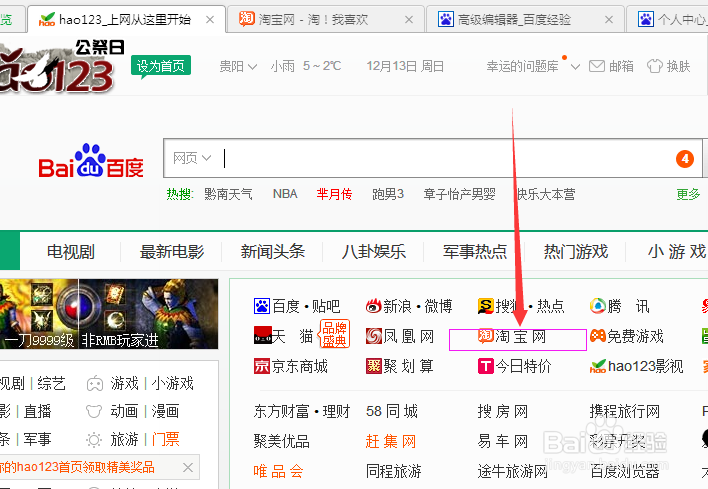The width and height of the screenshot is (708, 489).
Task: Select the 热门游戏 navigation tab
Action: (576, 252)
